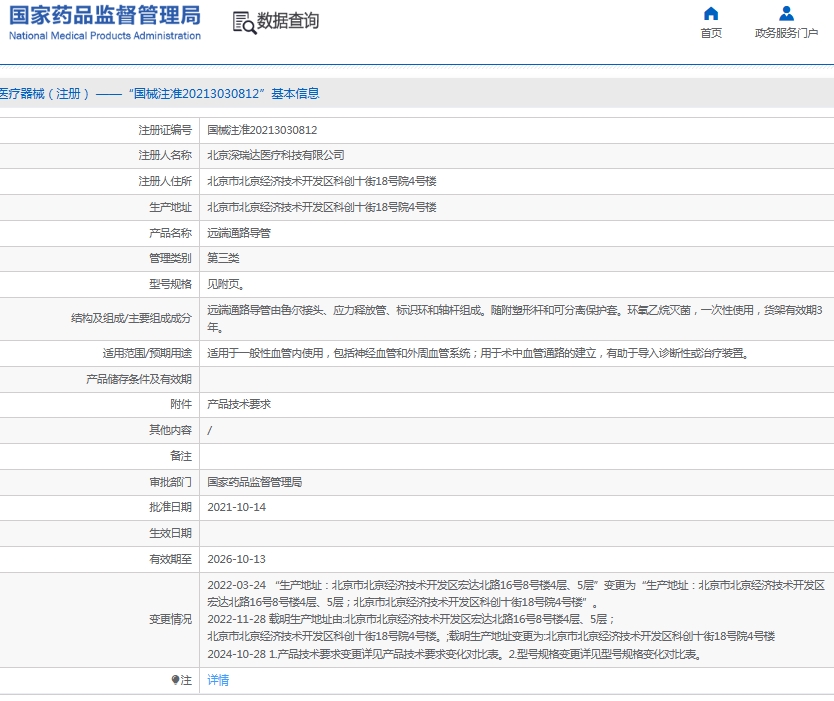
Task: Click the 政务服务门户 person icon
Action: [x=786, y=14]
